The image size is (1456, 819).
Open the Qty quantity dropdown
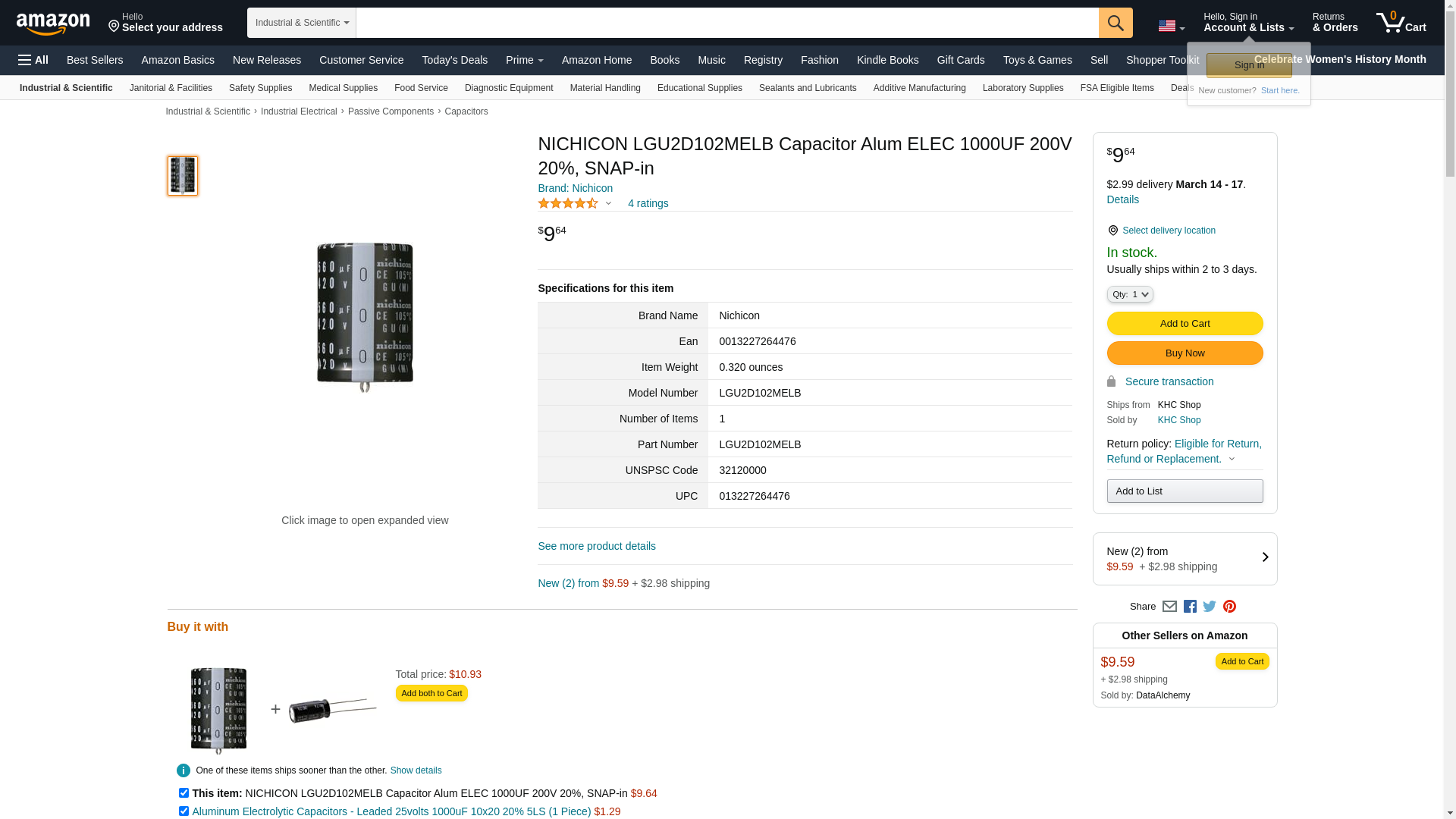pyautogui.click(x=1129, y=294)
